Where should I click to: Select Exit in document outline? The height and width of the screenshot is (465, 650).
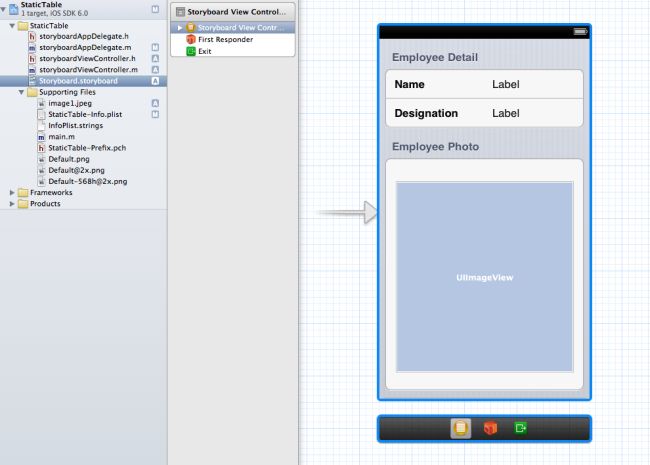(x=205, y=51)
